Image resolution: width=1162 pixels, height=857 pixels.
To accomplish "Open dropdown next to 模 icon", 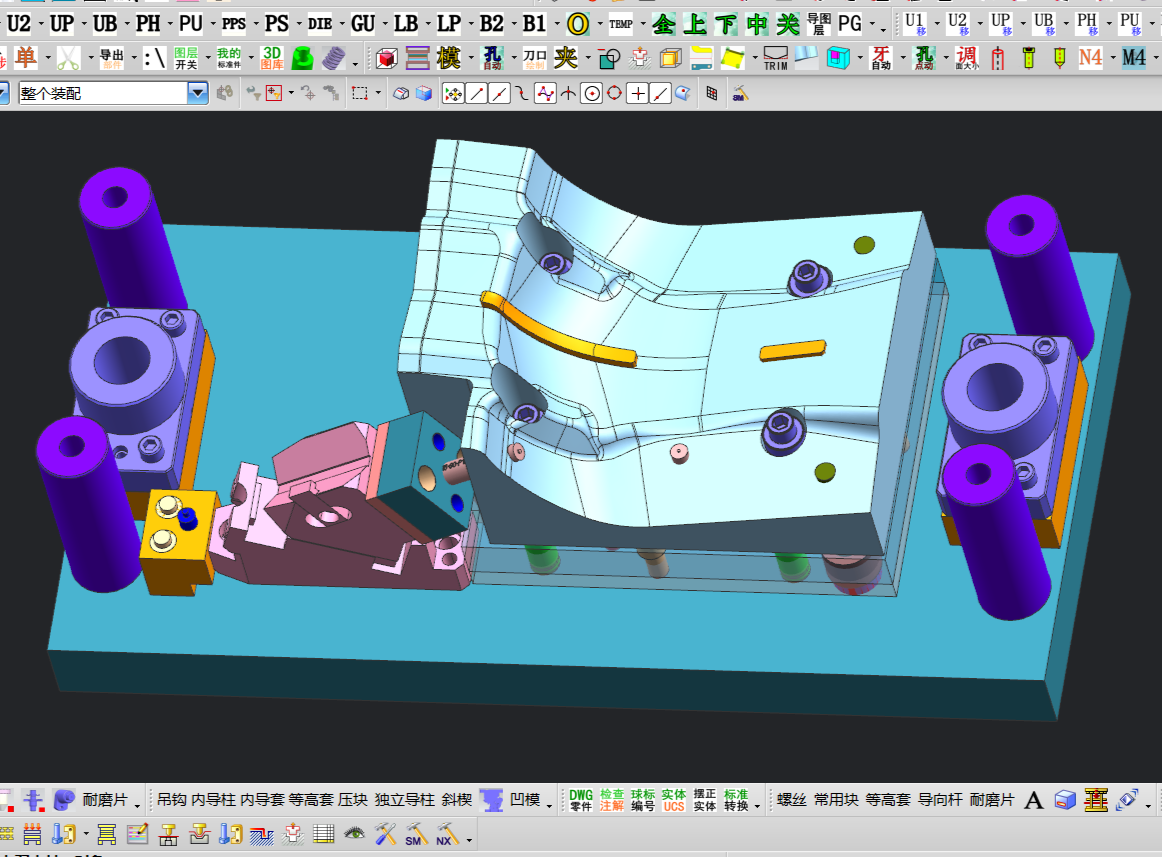I will tap(471, 57).
